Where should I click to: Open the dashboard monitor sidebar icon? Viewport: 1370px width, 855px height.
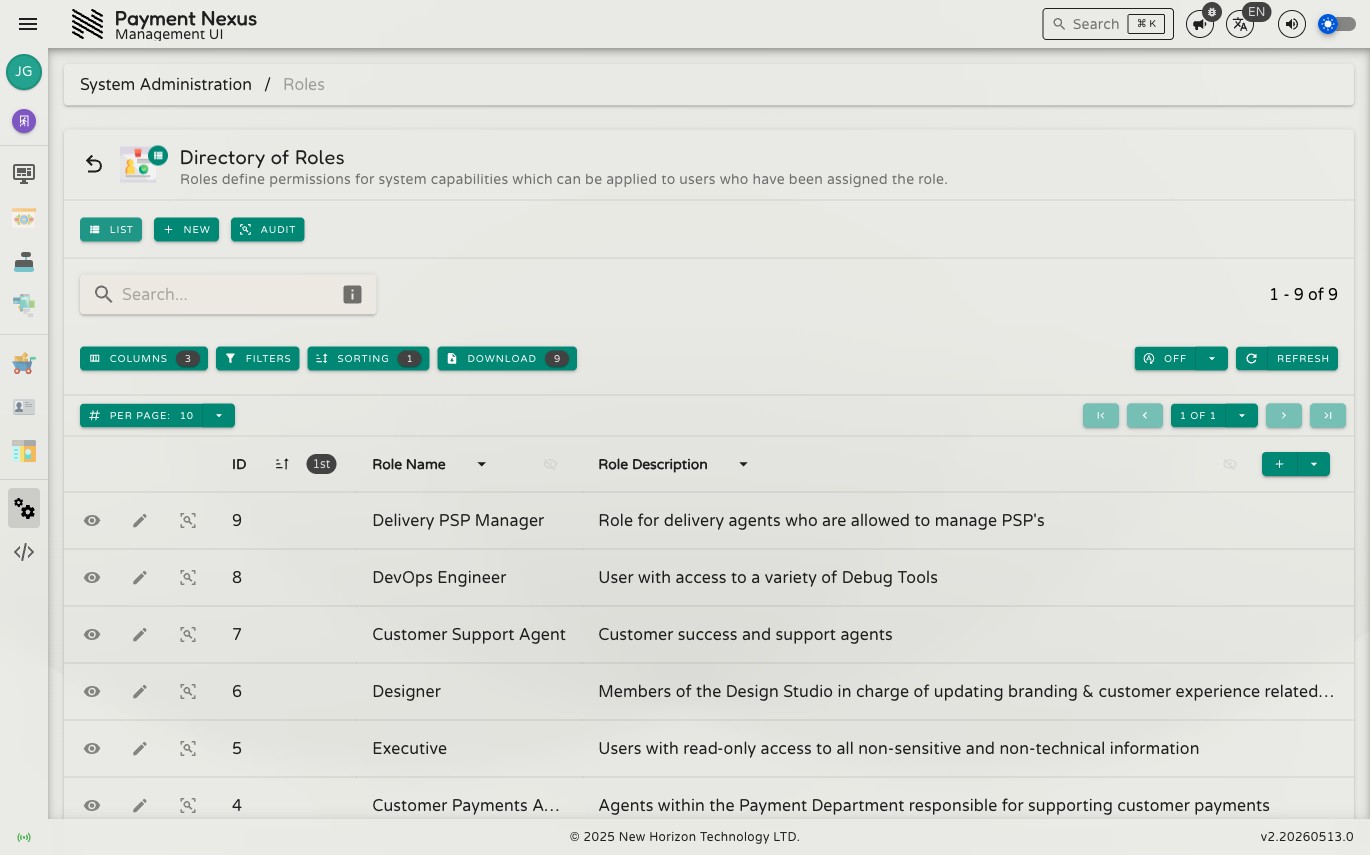(x=24, y=174)
